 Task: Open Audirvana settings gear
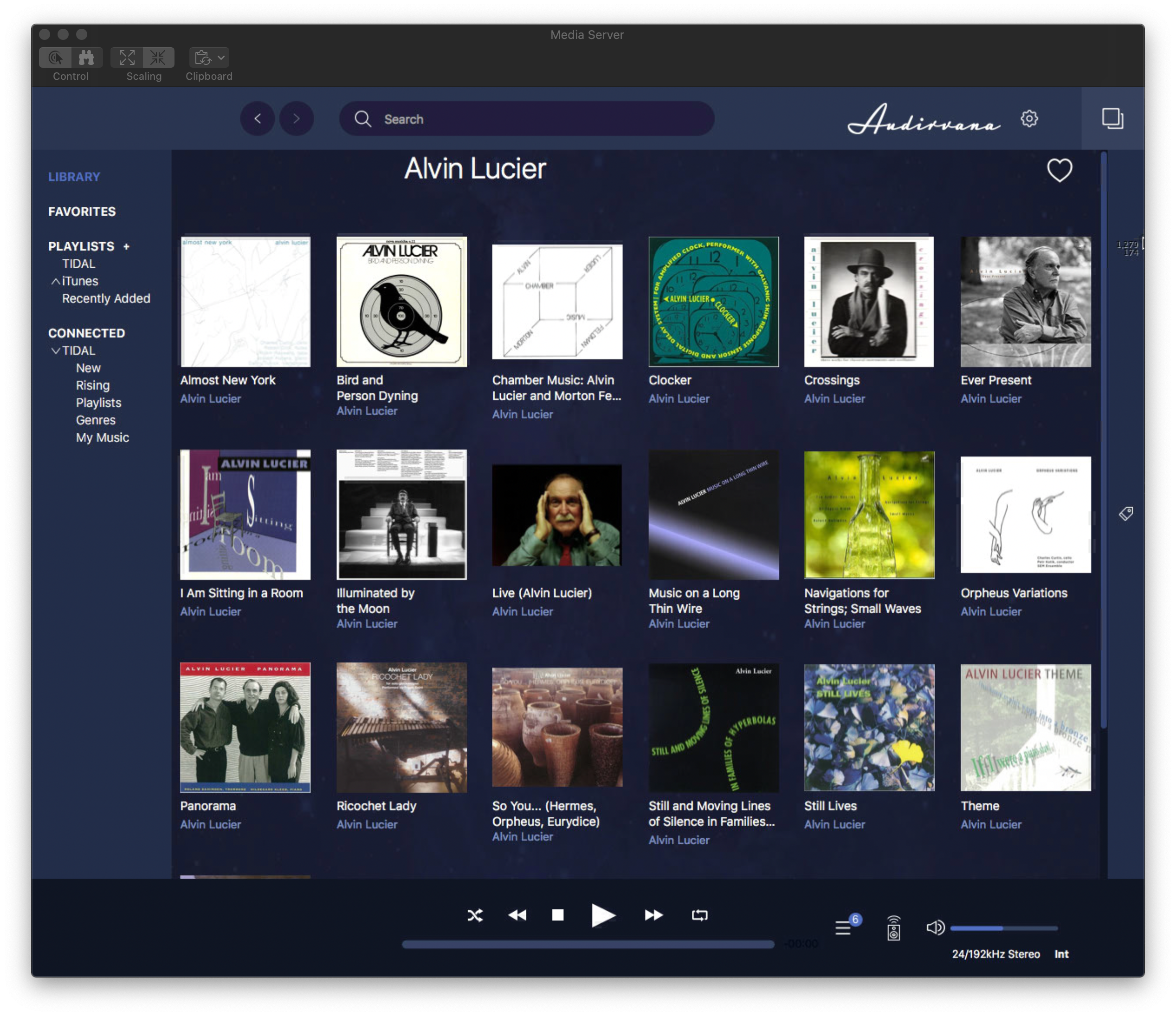click(1029, 119)
